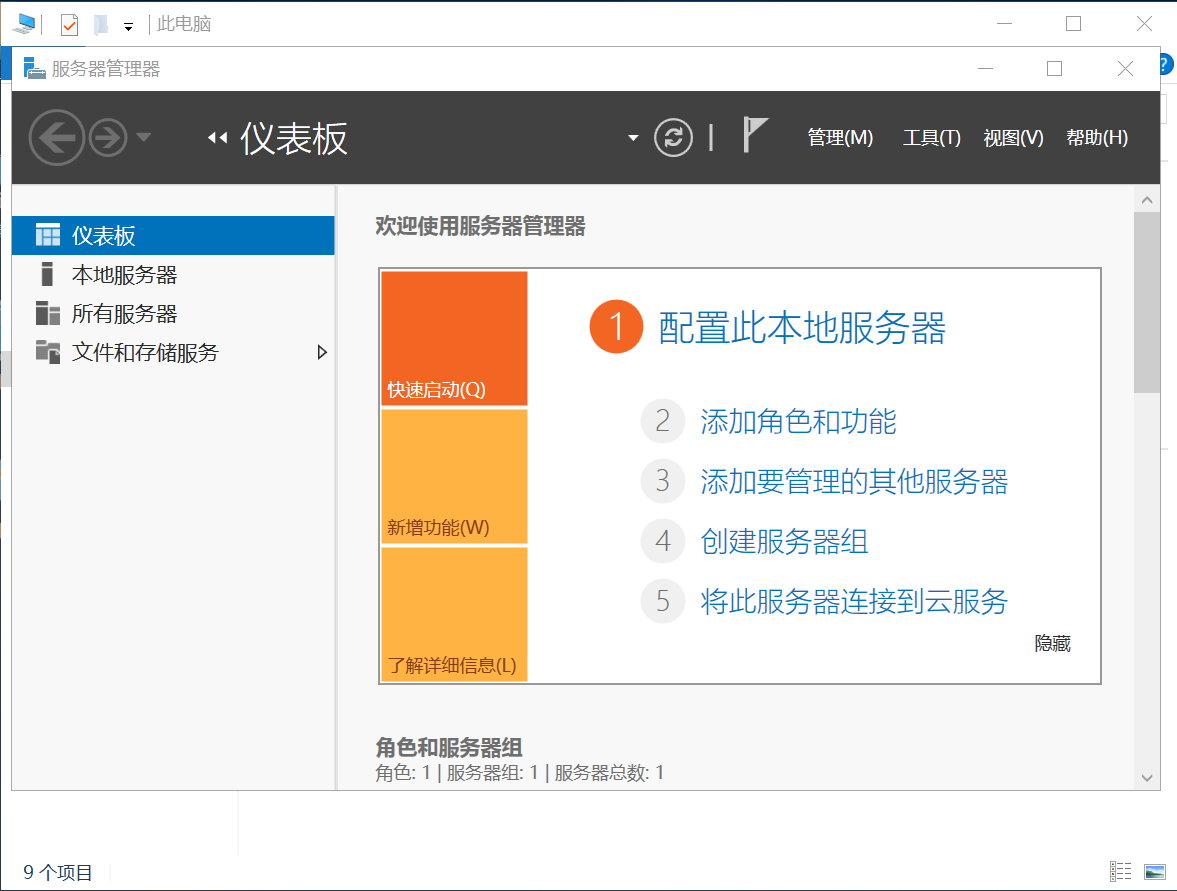Click the new folder icon in Explorer toolbar
Image resolution: width=1177 pixels, height=891 pixels.
[101, 25]
